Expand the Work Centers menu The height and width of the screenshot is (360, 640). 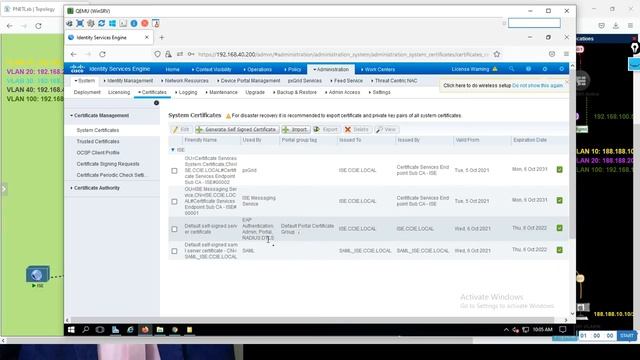click(378, 69)
